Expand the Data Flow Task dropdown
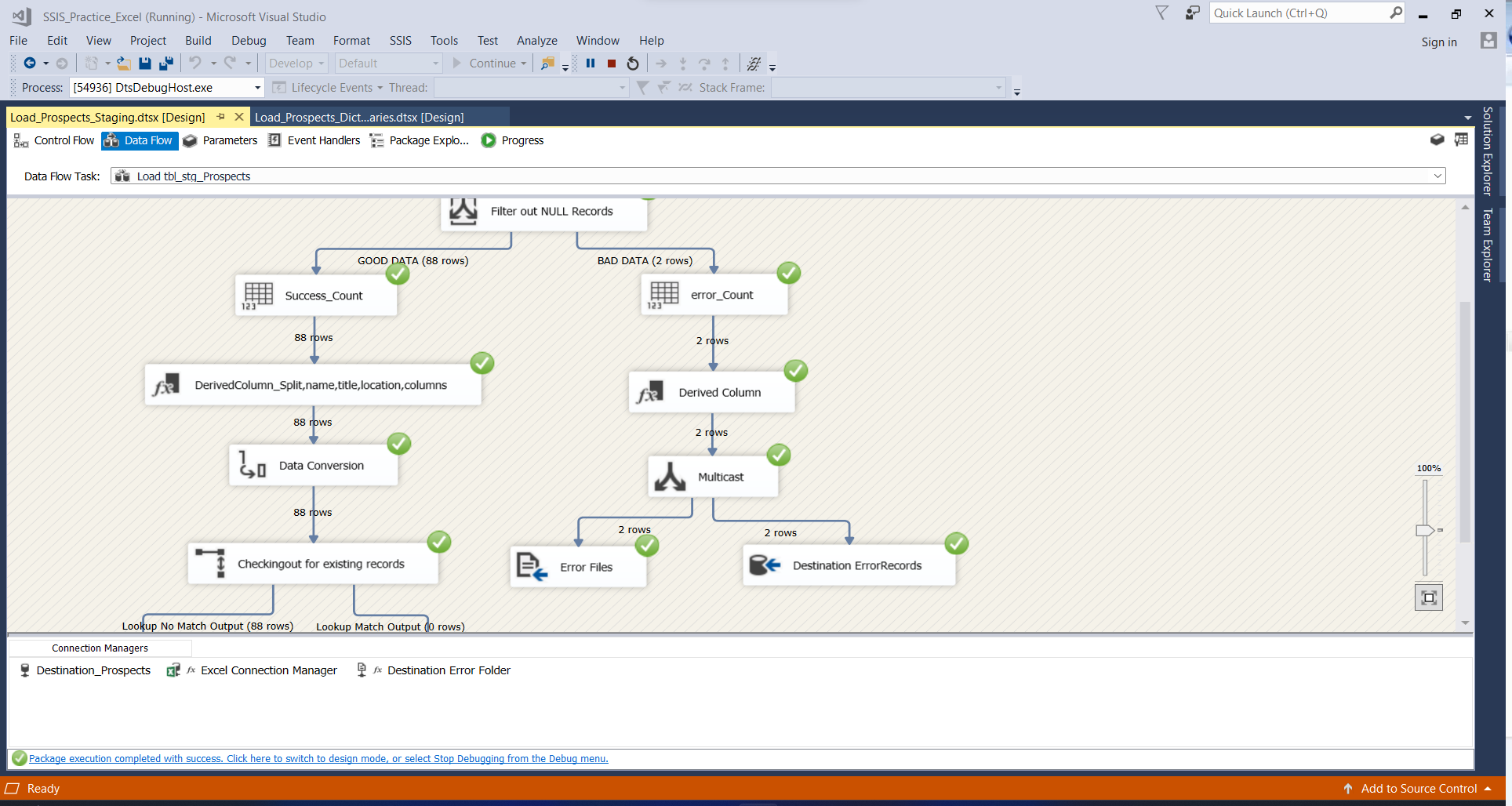 coord(1438,176)
